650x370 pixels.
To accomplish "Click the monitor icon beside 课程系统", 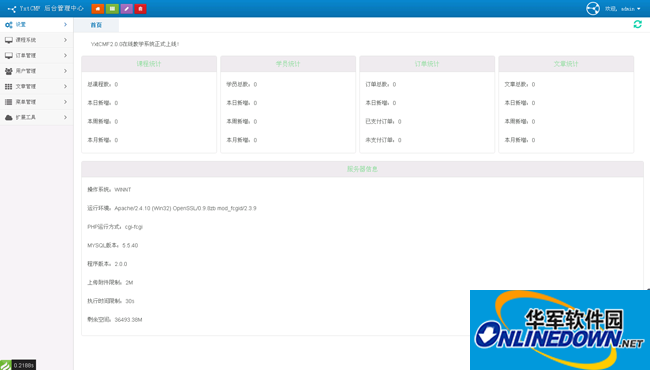I will coord(8,40).
